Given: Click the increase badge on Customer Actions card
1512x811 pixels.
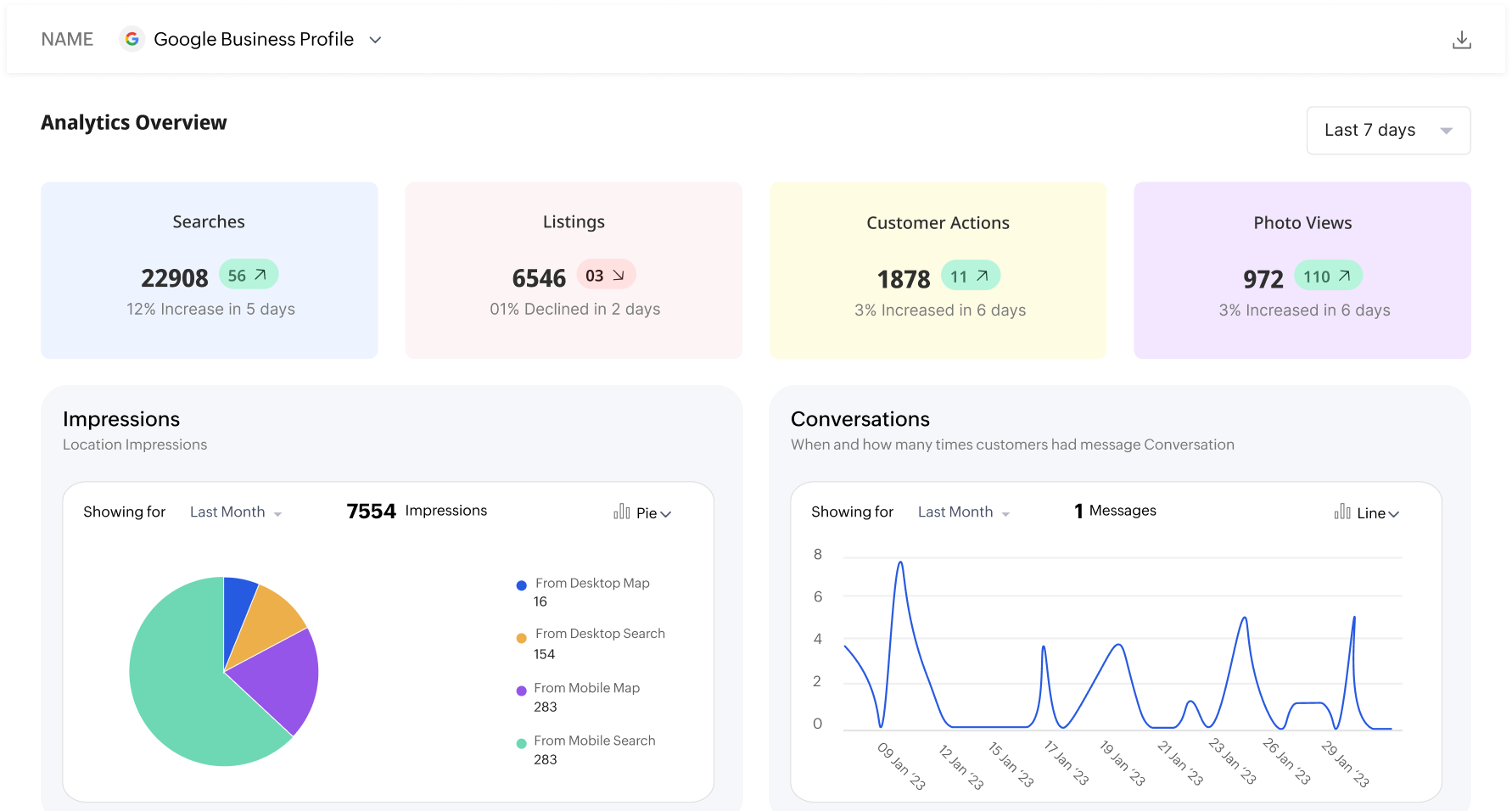Looking at the screenshot, I should pyautogui.click(x=971, y=276).
